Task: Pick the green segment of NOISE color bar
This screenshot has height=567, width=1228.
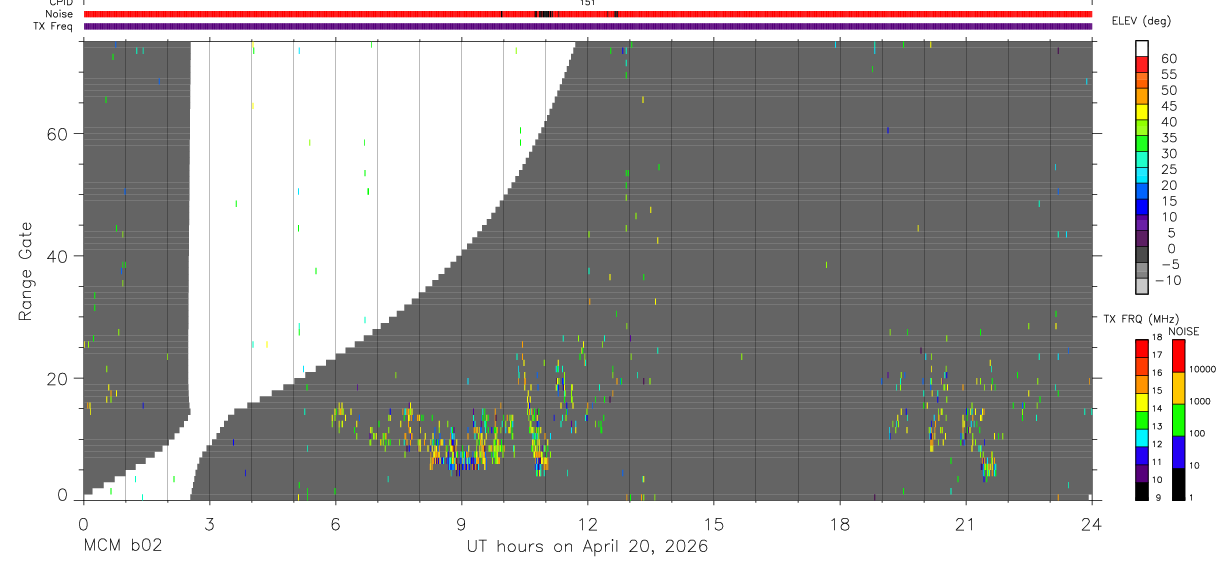Action: [1178, 420]
